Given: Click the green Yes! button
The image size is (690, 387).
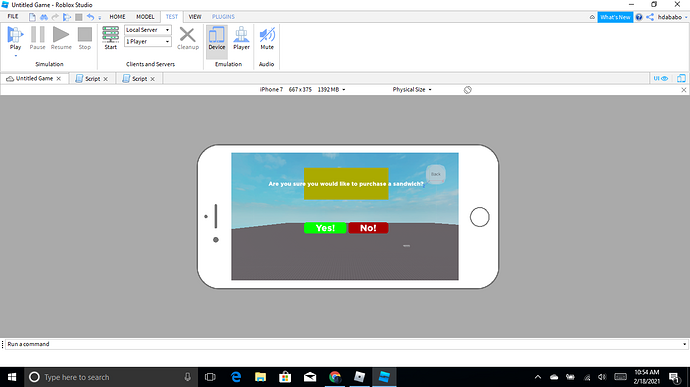Looking at the screenshot, I should (325, 228).
